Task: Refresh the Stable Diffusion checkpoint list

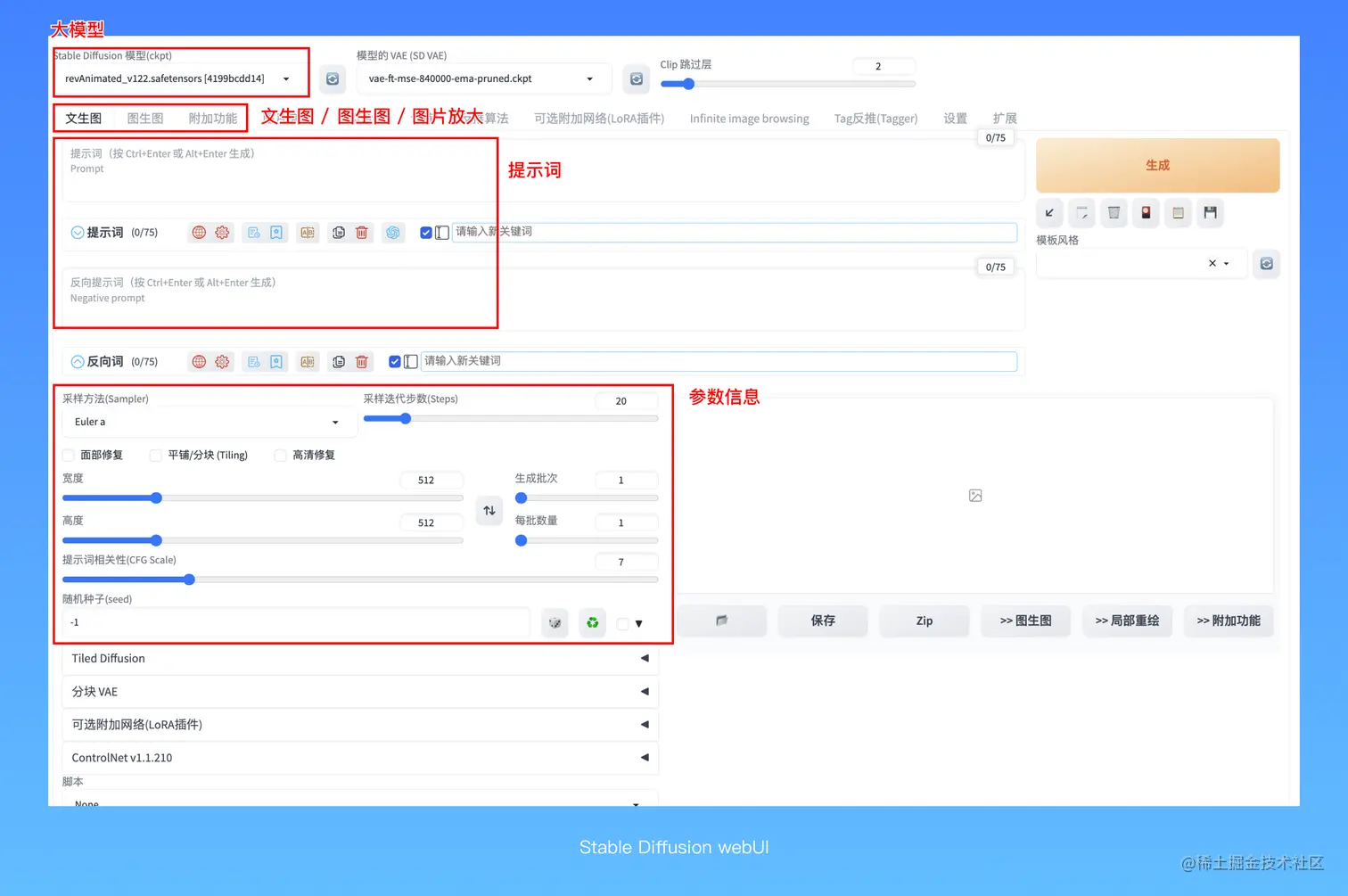Action: [x=332, y=78]
